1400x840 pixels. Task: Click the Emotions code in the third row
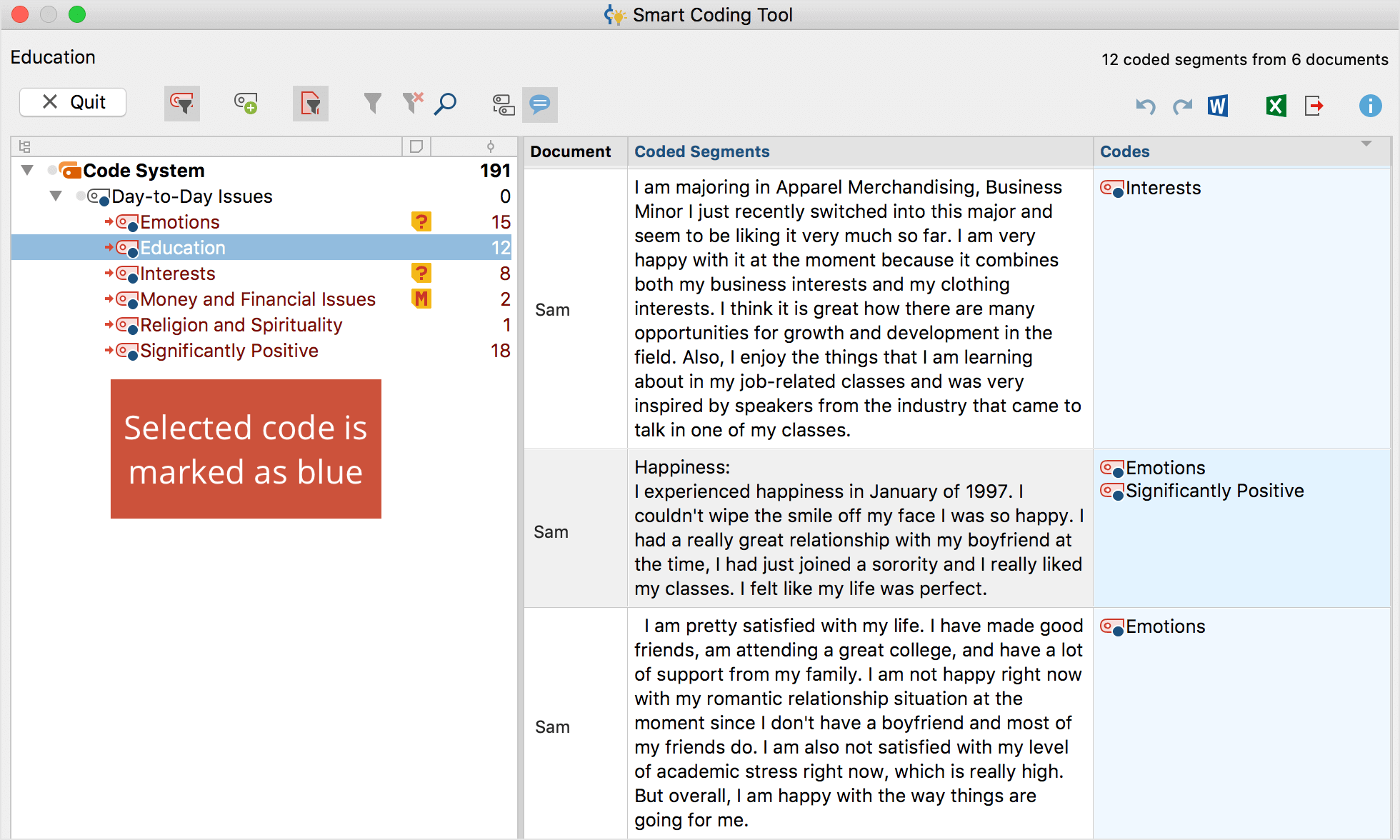click(x=1166, y=626)
